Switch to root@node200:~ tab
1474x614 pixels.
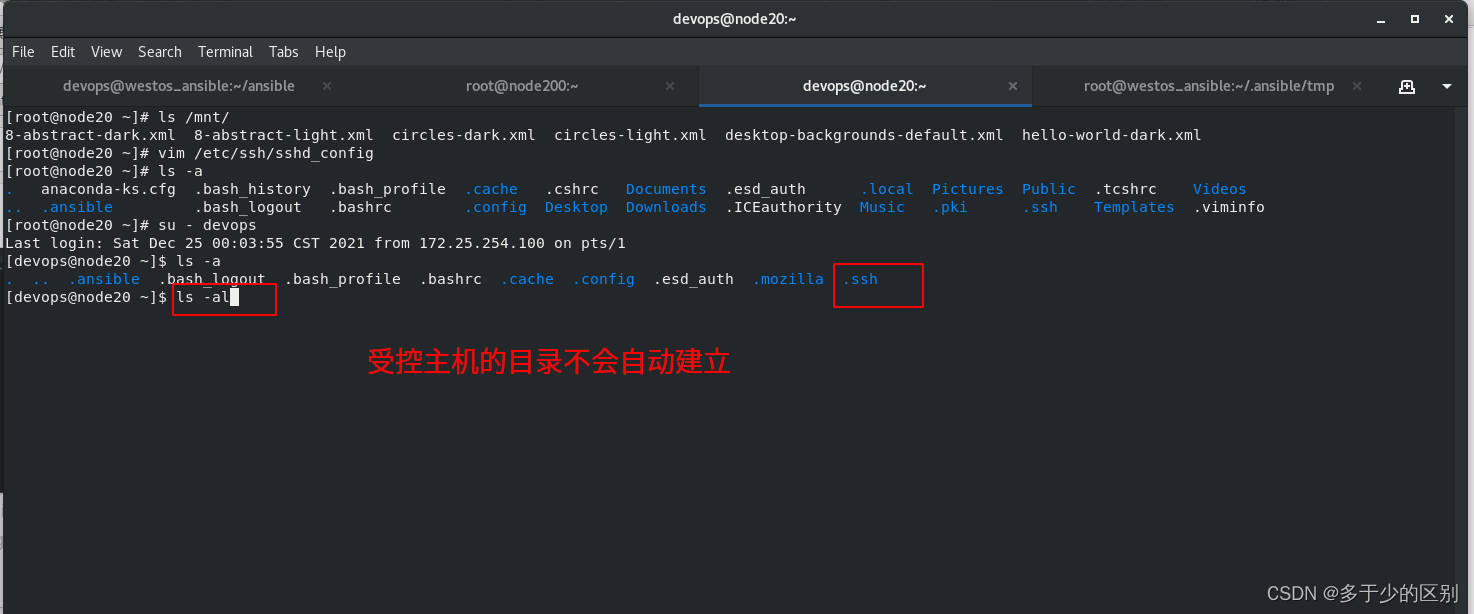tap(522, 86)
